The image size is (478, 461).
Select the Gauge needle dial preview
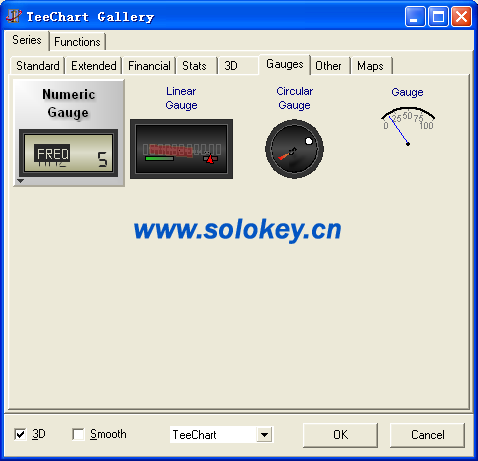[x=408, y=127]
